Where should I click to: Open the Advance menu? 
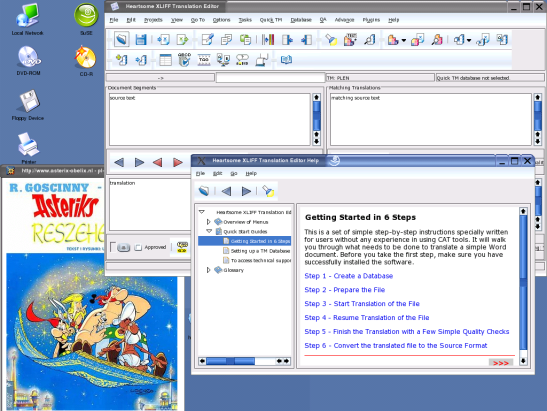click(344, 20)
